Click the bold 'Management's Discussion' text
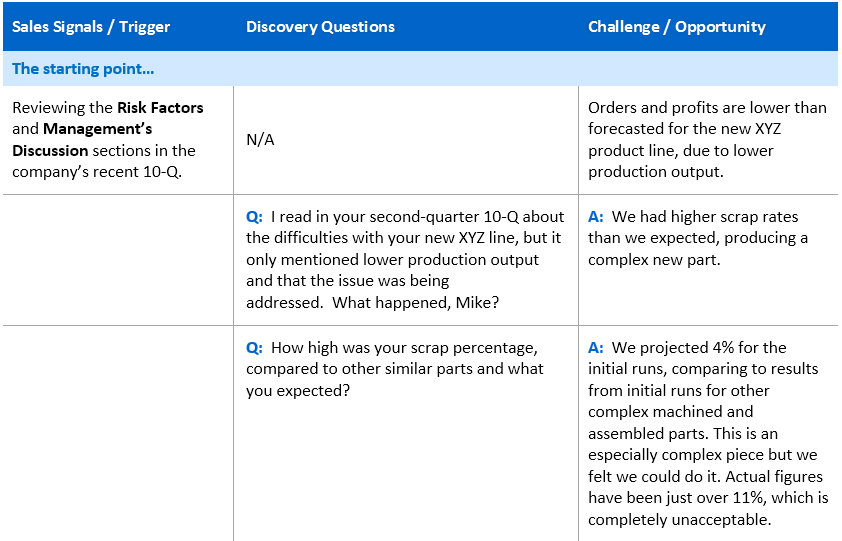Viewport: 842px width, 541px height. coord(82,140)
